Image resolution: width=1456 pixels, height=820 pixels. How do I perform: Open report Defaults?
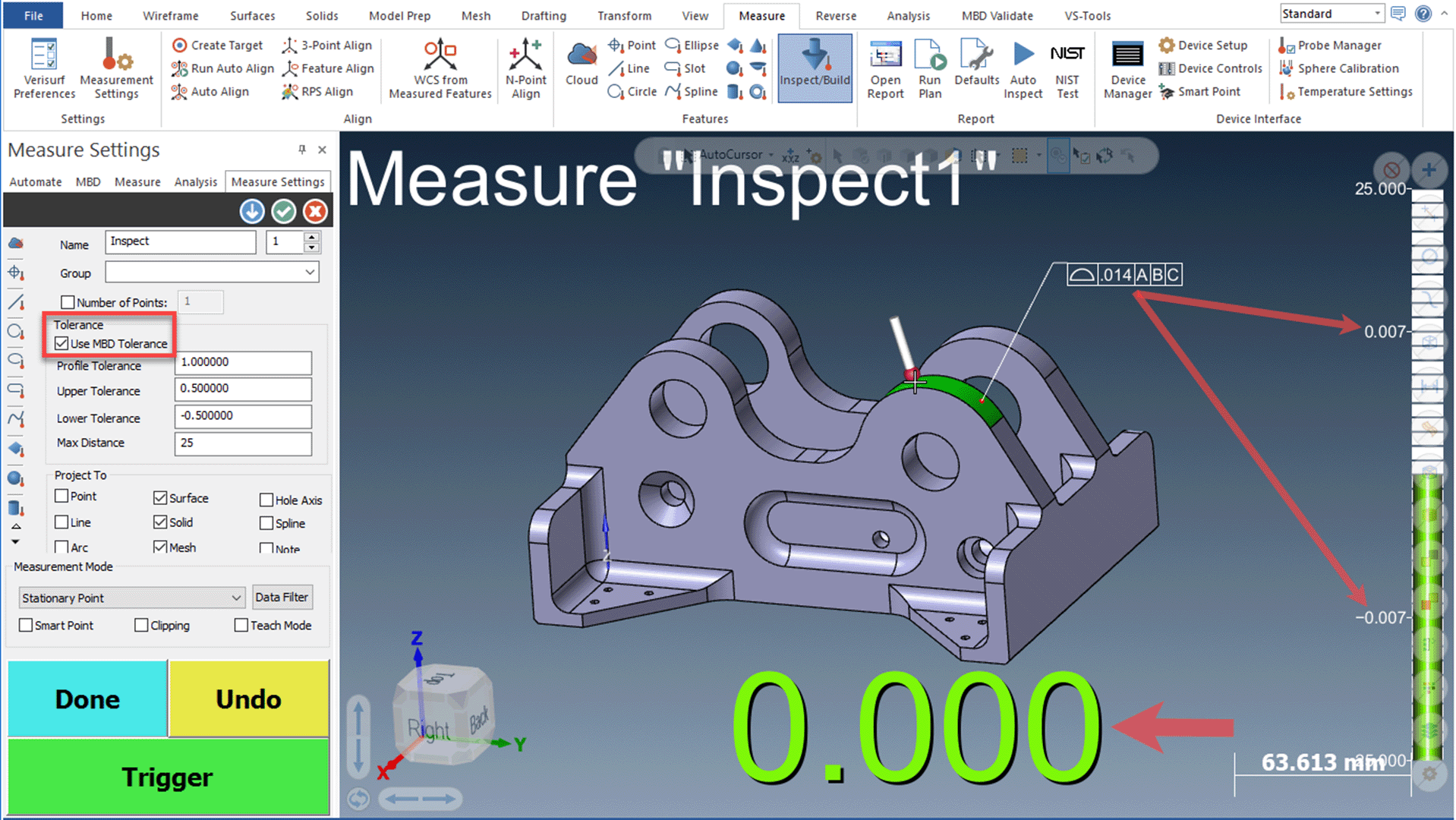[976, 63]
